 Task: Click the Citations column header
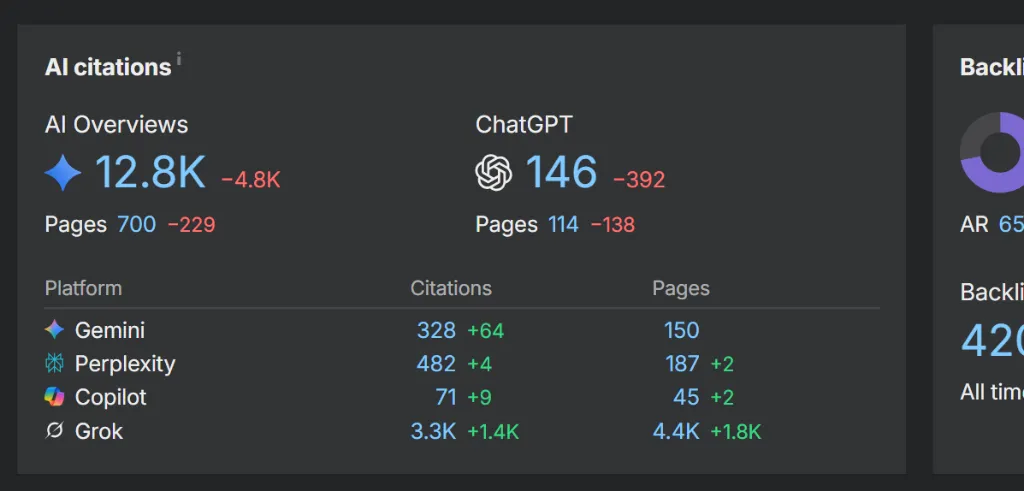[451, 288]
